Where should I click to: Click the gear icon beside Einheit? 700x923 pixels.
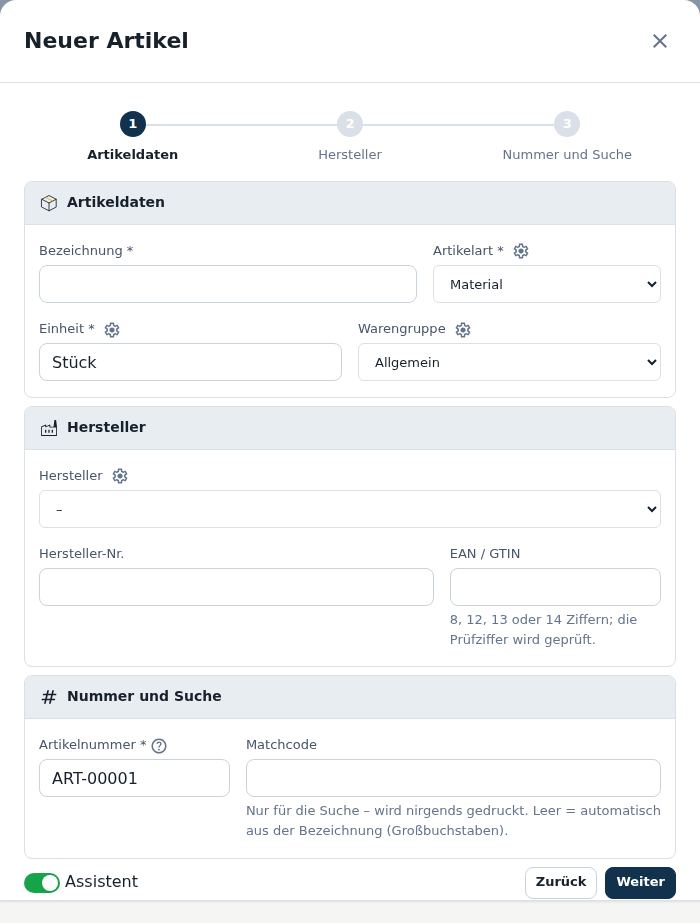[x=112, y=330]
